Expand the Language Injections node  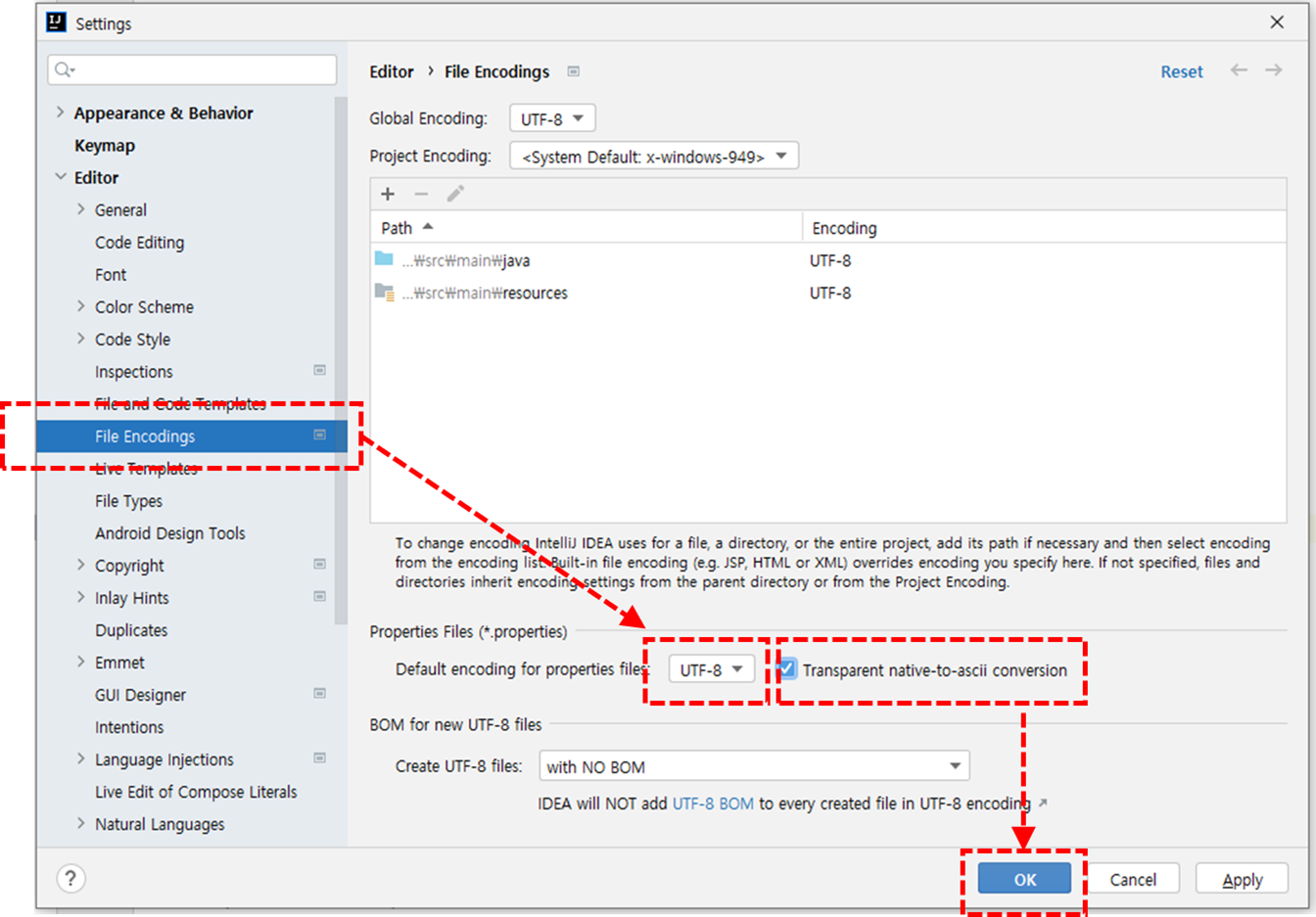click(x=81, y=758)
